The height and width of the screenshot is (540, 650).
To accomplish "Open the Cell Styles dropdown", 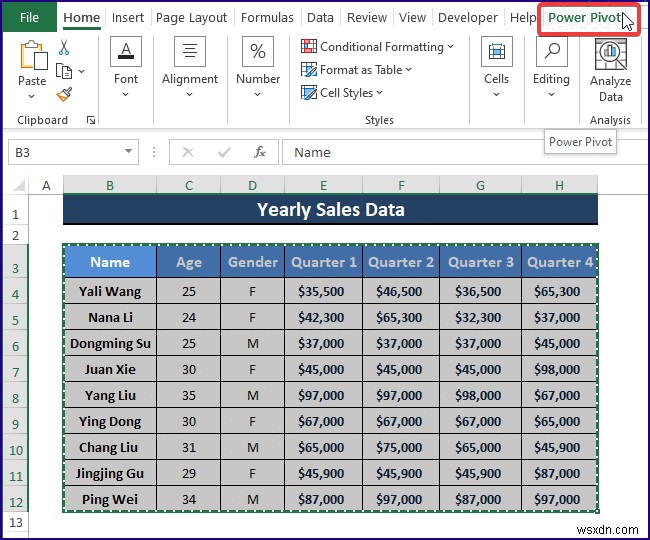I will (343, 93).
